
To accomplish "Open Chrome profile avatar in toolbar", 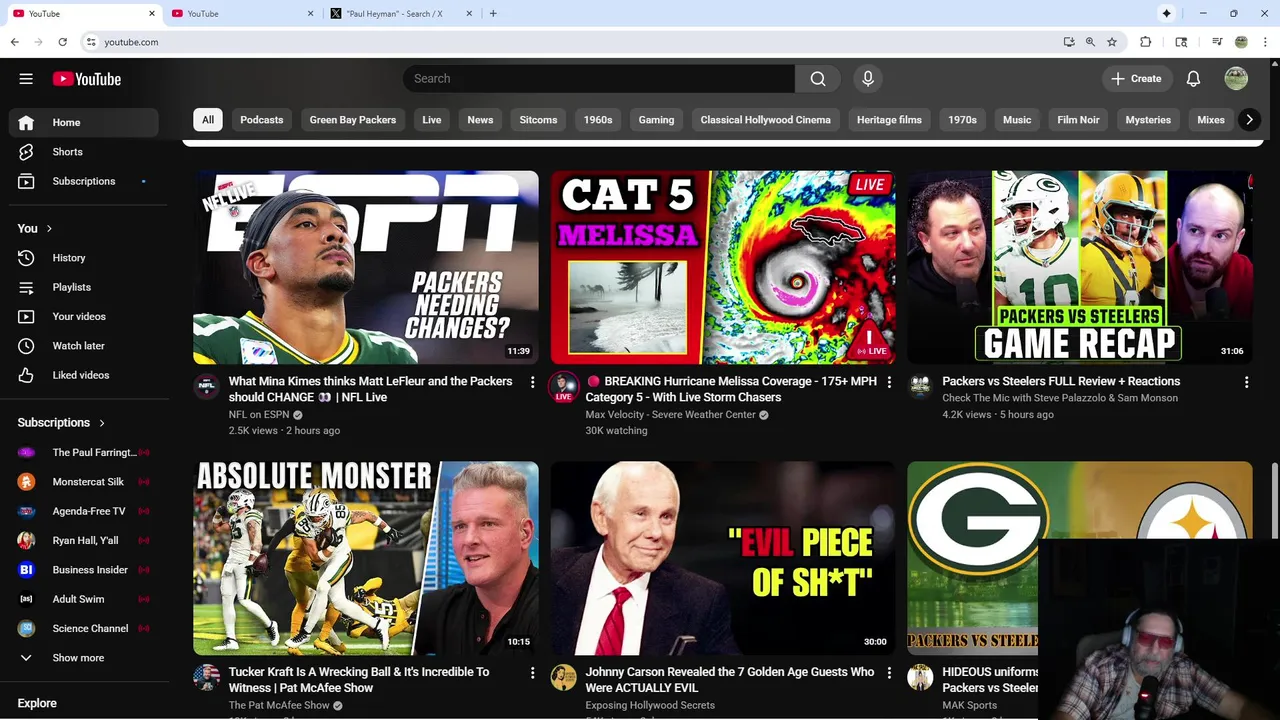I will [1241, 42].
